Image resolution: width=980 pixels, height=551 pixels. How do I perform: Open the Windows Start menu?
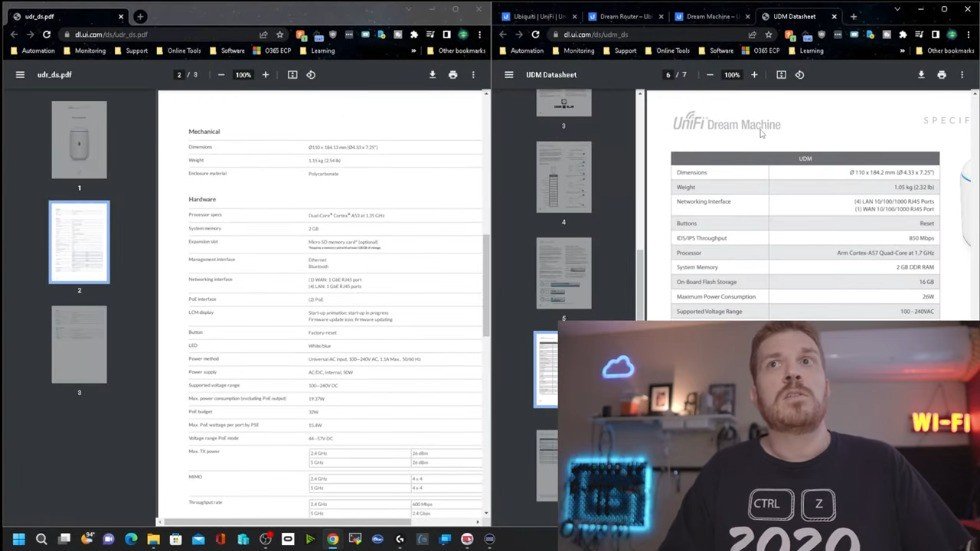coord(19,539)
